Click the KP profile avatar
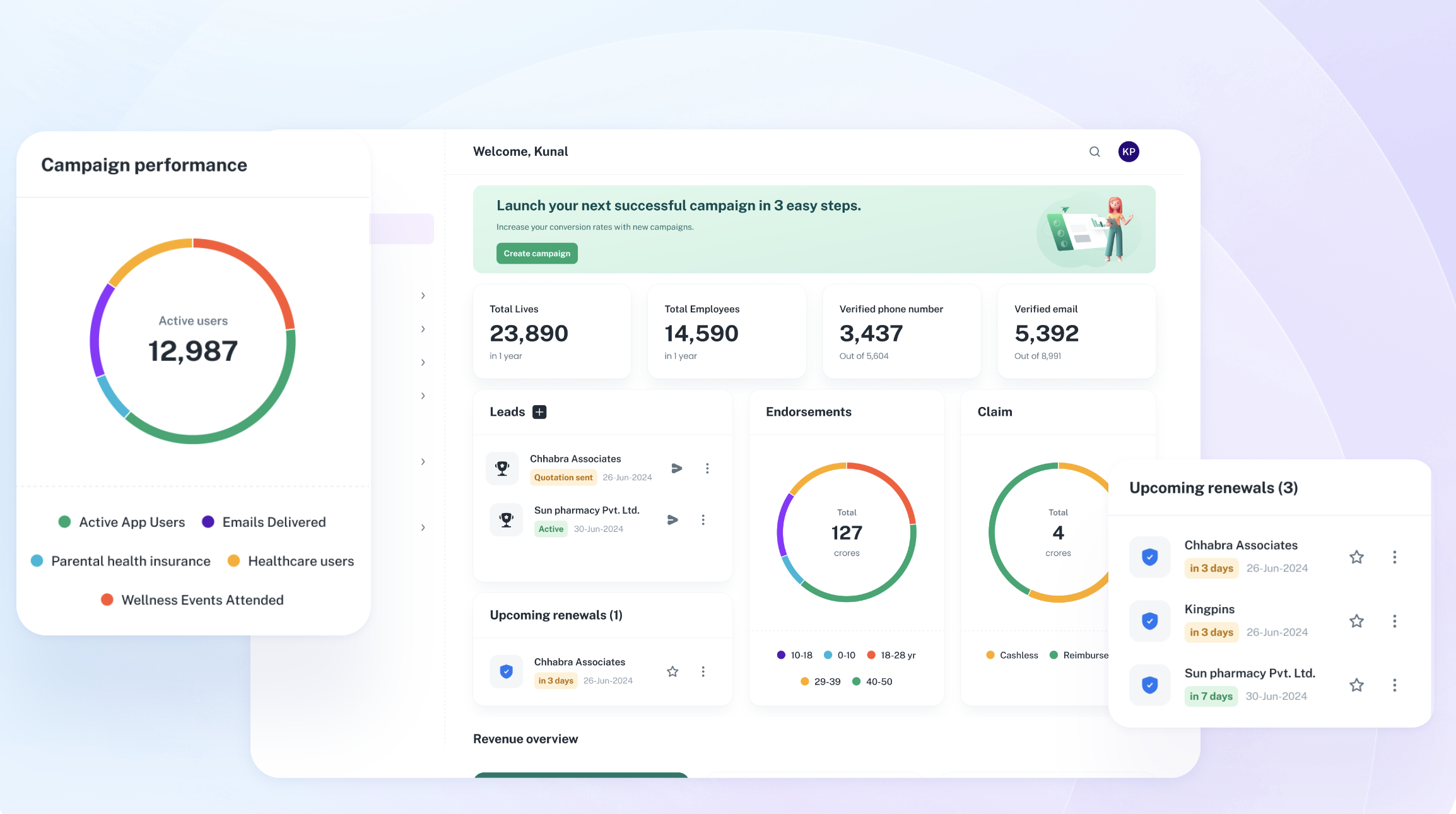Viewport: 1456px width, 814px height. click(x=1129, y=151)
